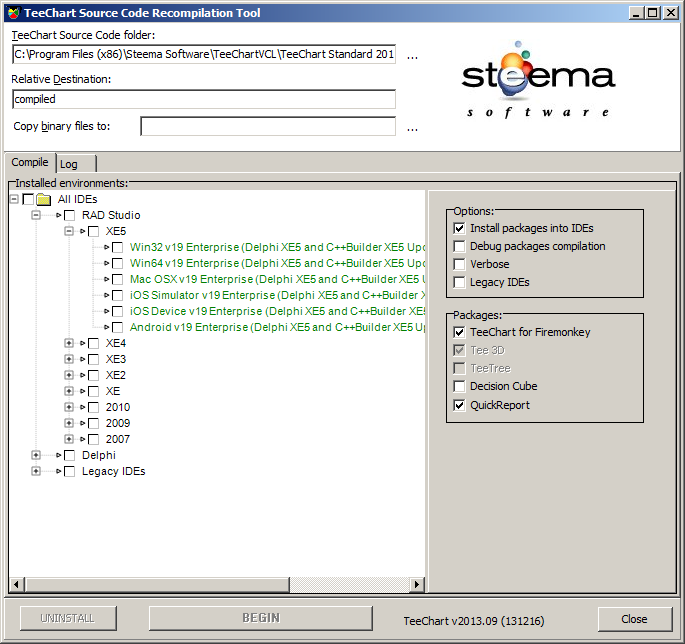This screenshot has height=644, width=685.
Task: Click the horizontal scrollbar left arrow
Action: pos(17,585)
